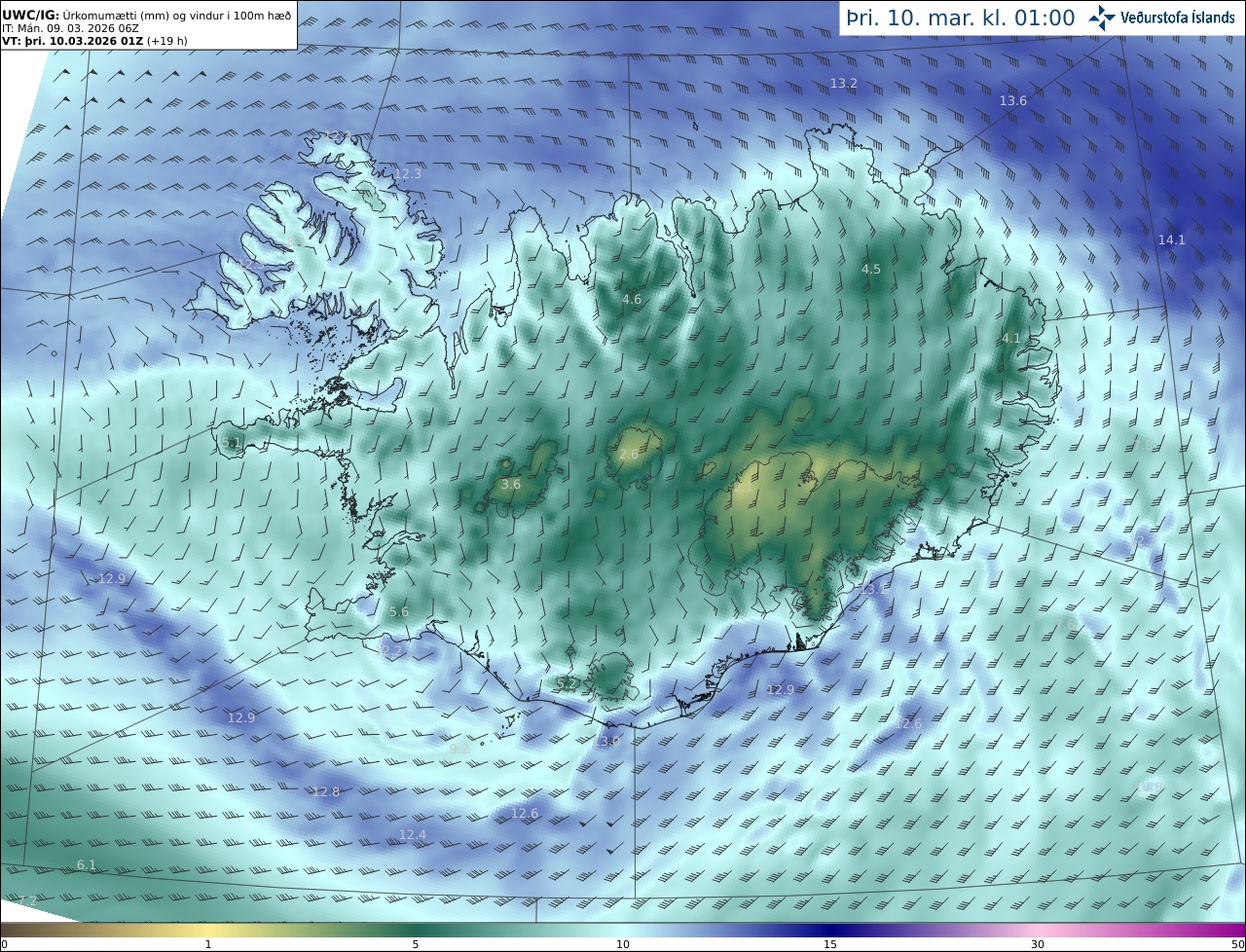Click the 10 tick on the color scale

[623, 943]
